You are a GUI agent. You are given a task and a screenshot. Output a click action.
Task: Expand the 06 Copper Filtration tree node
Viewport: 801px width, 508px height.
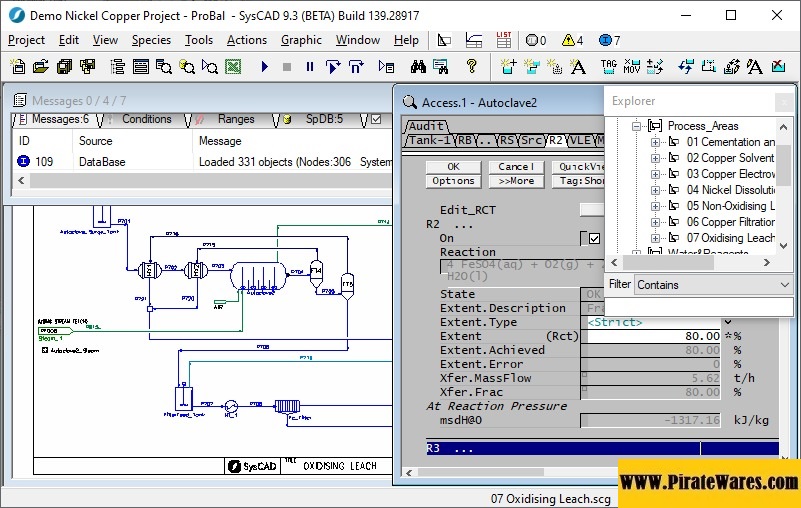coord(655,222)
